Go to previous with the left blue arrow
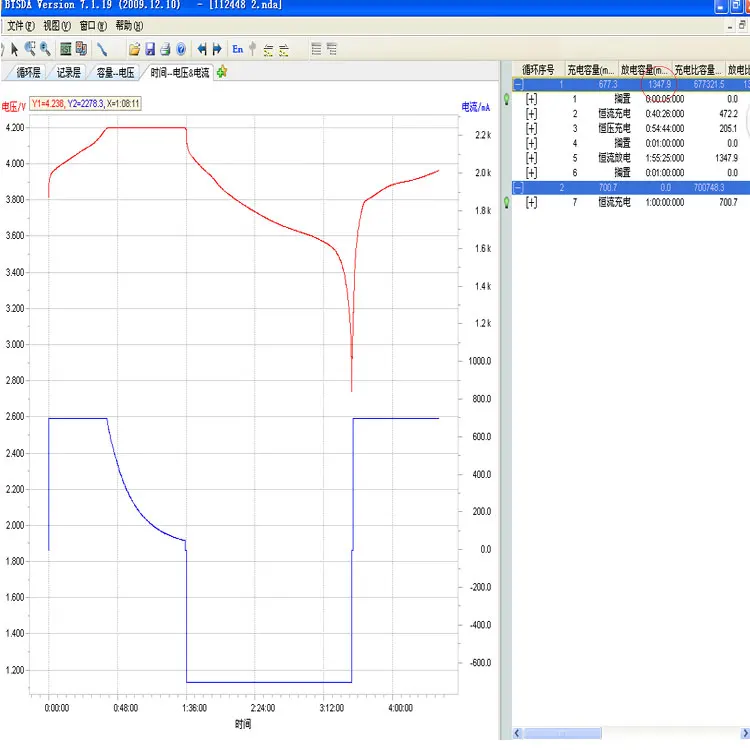This screenshot has width=750, height=750. [x=202, y=49]
